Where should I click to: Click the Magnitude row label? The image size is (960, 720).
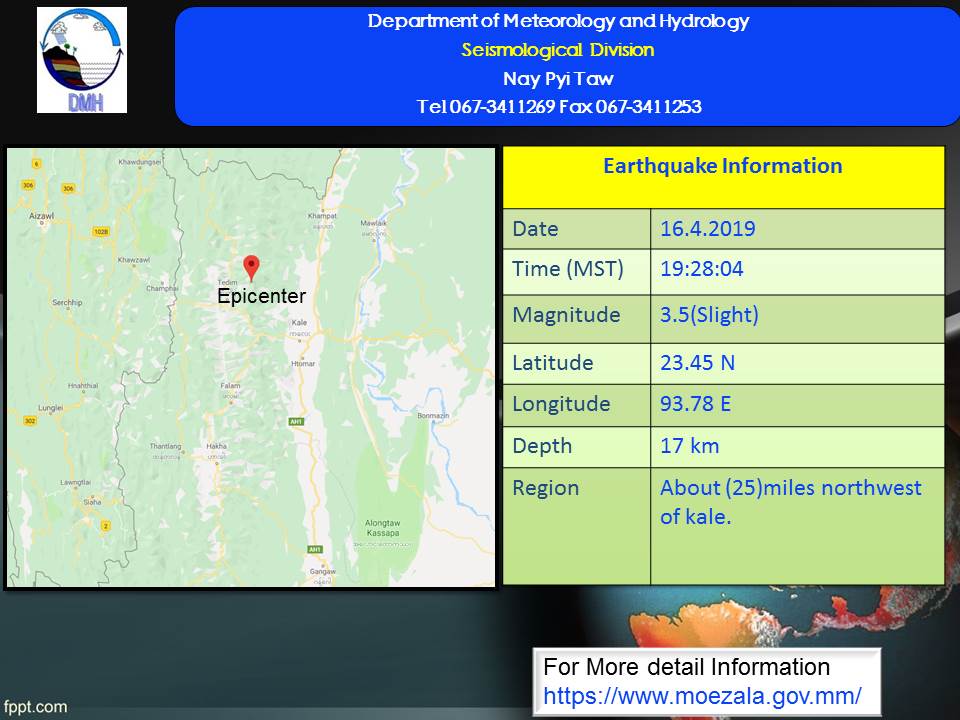point(566,315)
